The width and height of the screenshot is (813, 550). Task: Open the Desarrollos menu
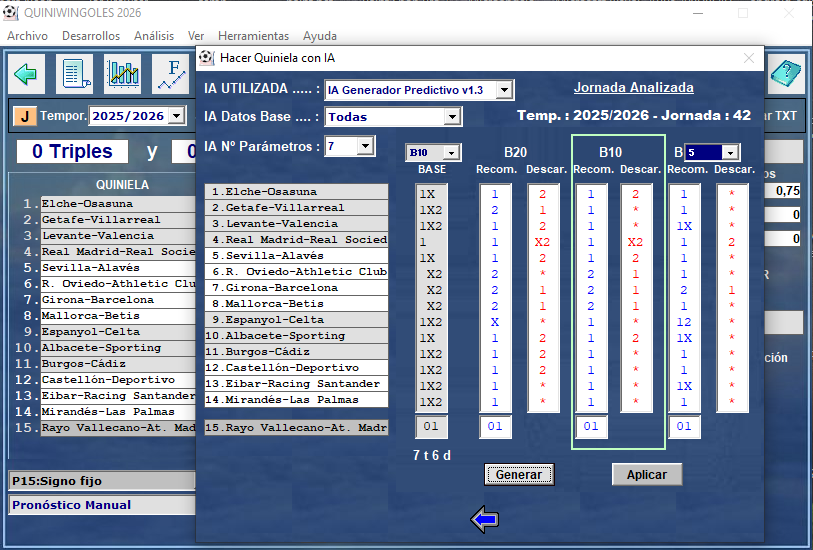point(91,36)
